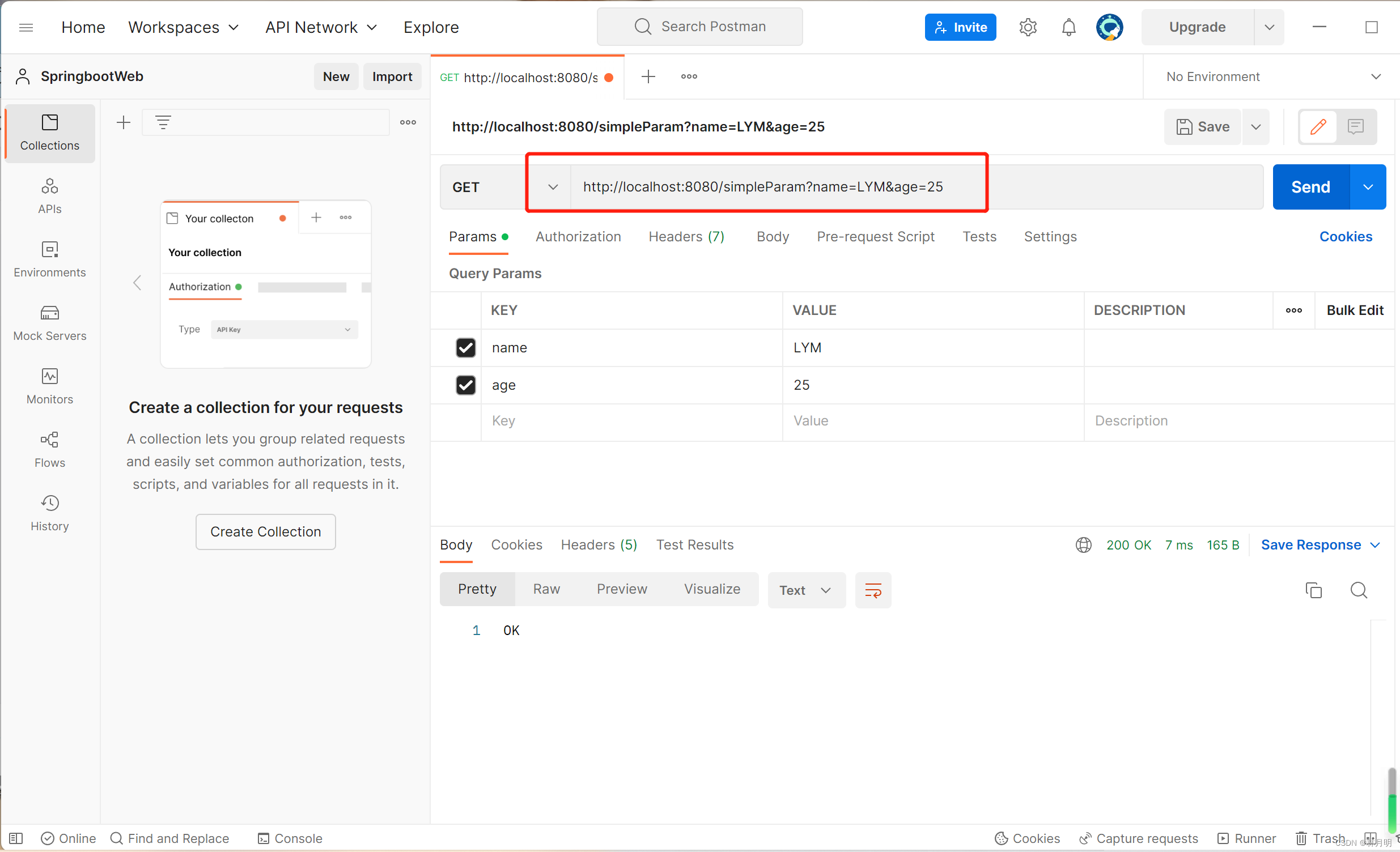This screenshot has width=1400, height=852.
Task: Open the Mock Servers sidebar panel
Action: [x=49, y=323]
